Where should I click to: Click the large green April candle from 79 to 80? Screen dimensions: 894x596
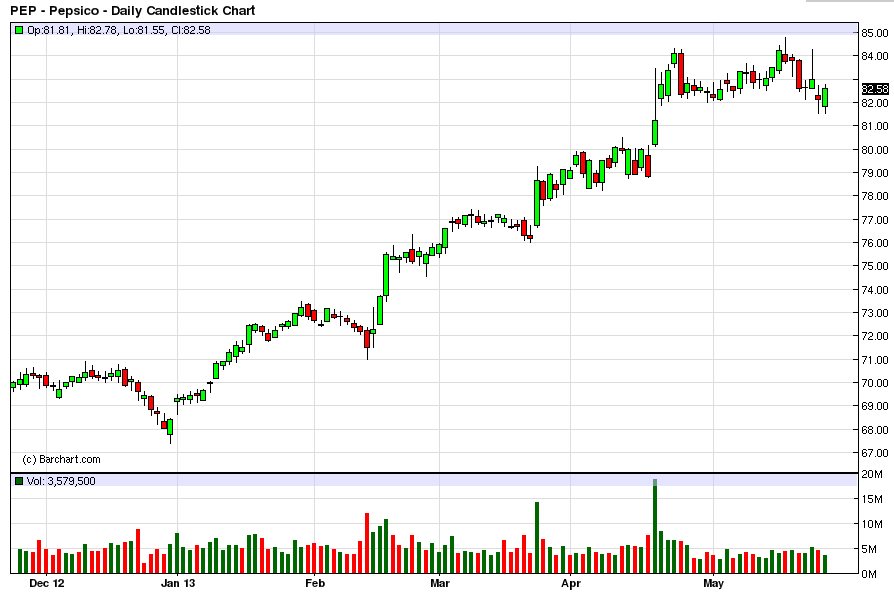point(628,162)
